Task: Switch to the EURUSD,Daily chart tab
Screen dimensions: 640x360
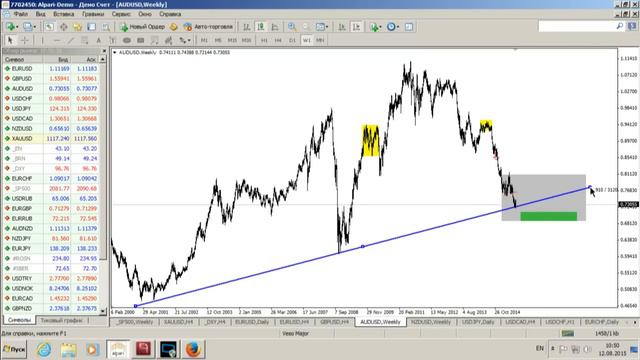Action: 252,322
